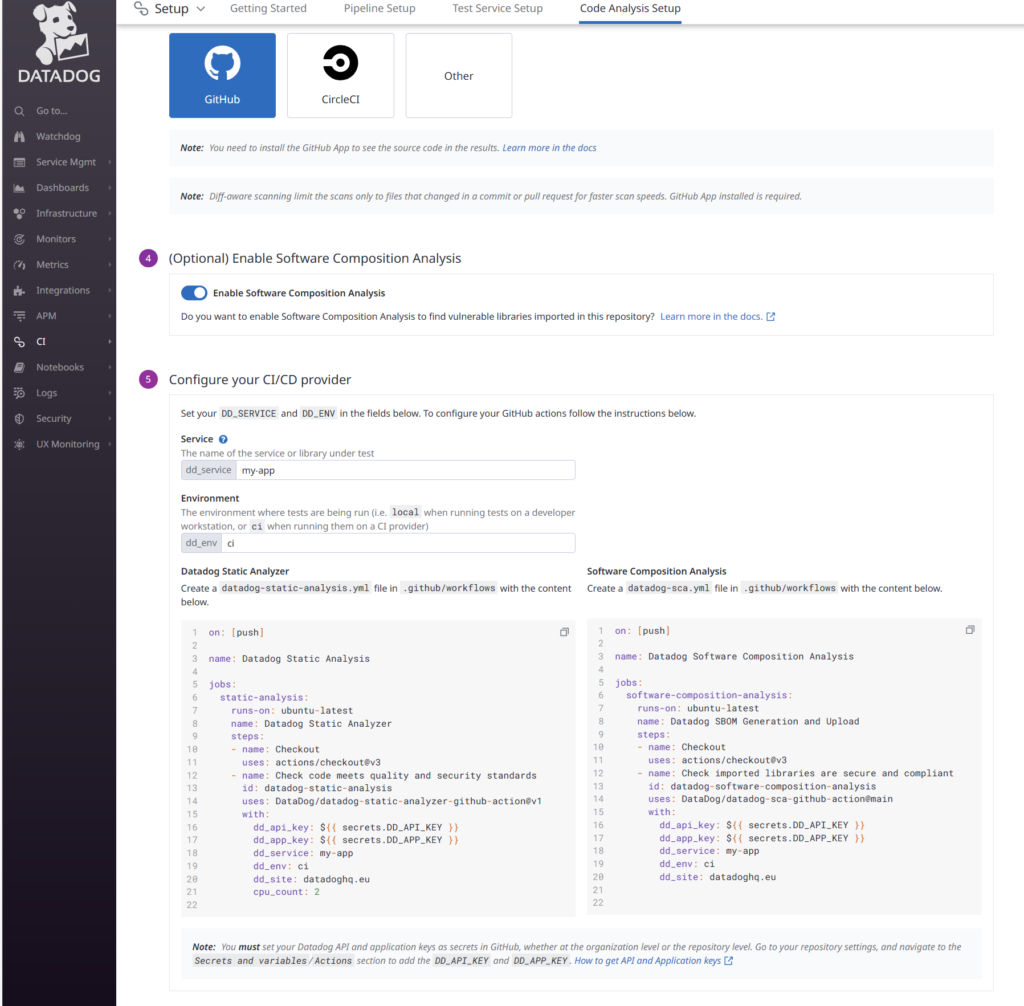Open the Notebooks menu item
This screenshot has width=1024, height=1006.
coord(58,367)
